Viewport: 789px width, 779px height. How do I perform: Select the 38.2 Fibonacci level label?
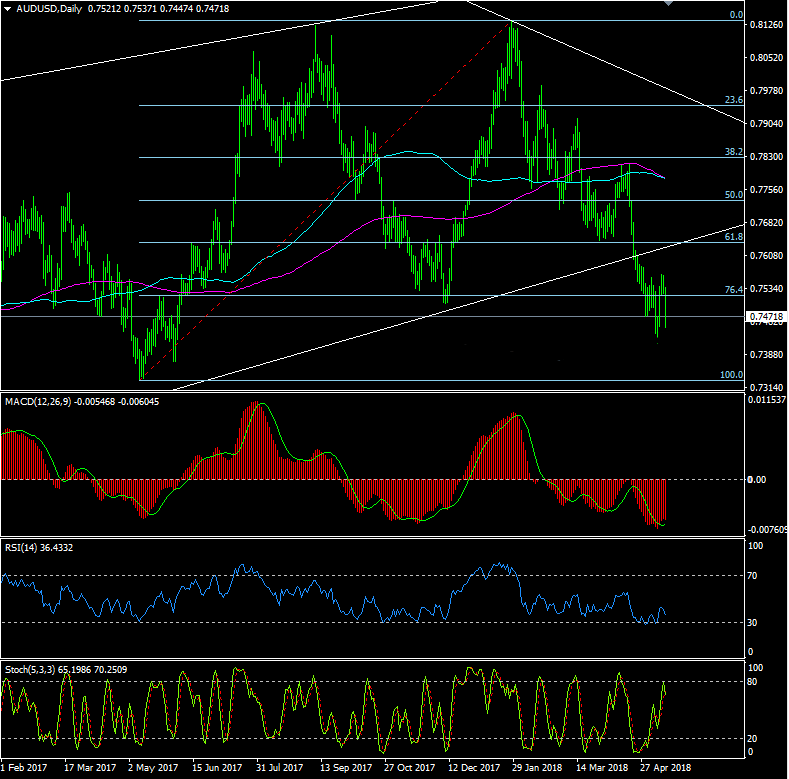pos(733,153)
